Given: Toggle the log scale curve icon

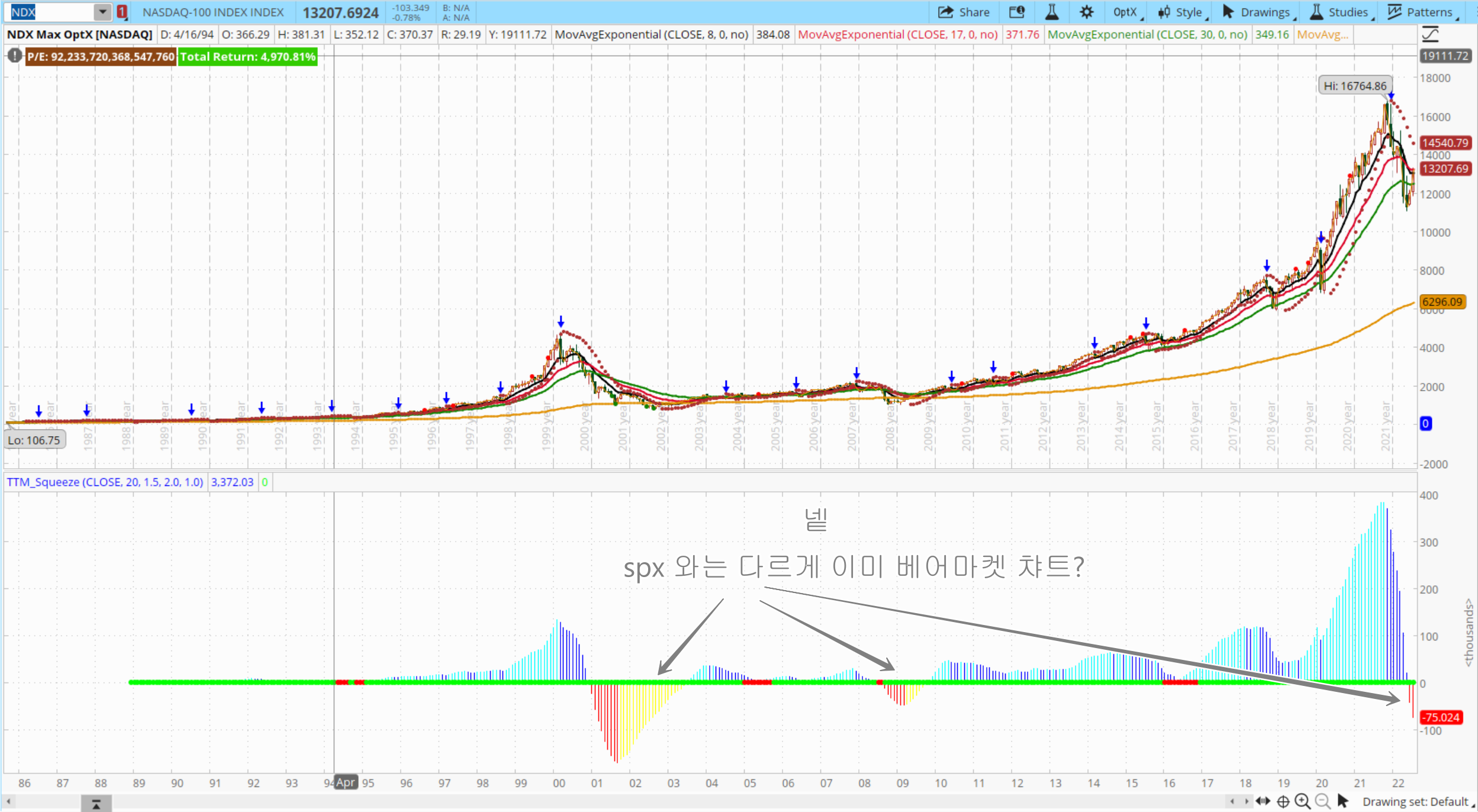Looking at the screenshot, I should click(x=1430, y=35).
